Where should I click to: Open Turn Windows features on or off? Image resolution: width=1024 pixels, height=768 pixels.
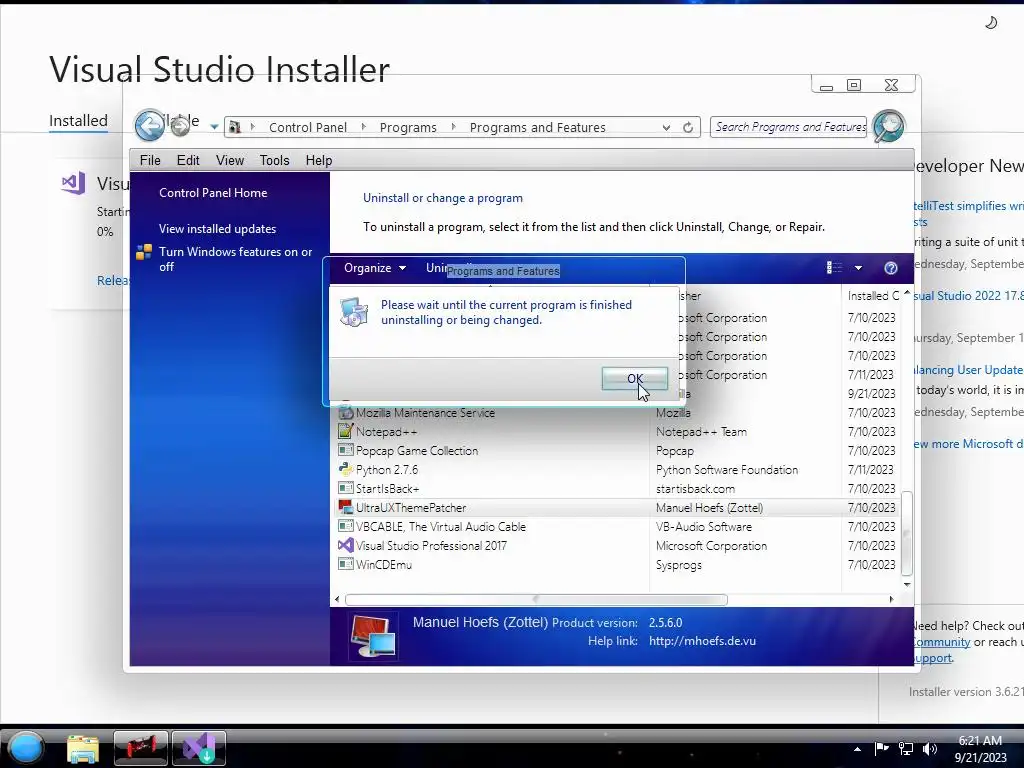point(236,259)
